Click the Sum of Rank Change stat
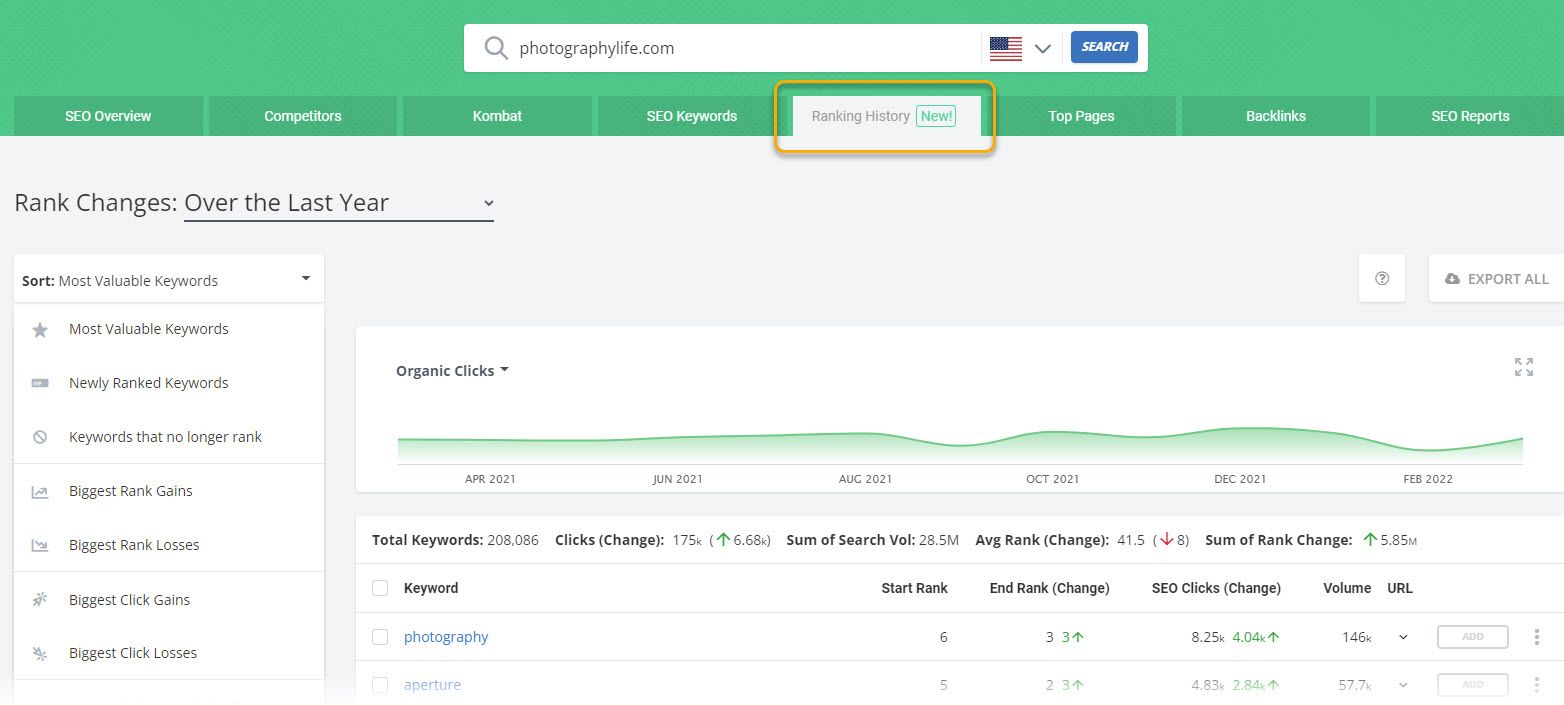1564x705 pixels. (x=1311, y=540)
